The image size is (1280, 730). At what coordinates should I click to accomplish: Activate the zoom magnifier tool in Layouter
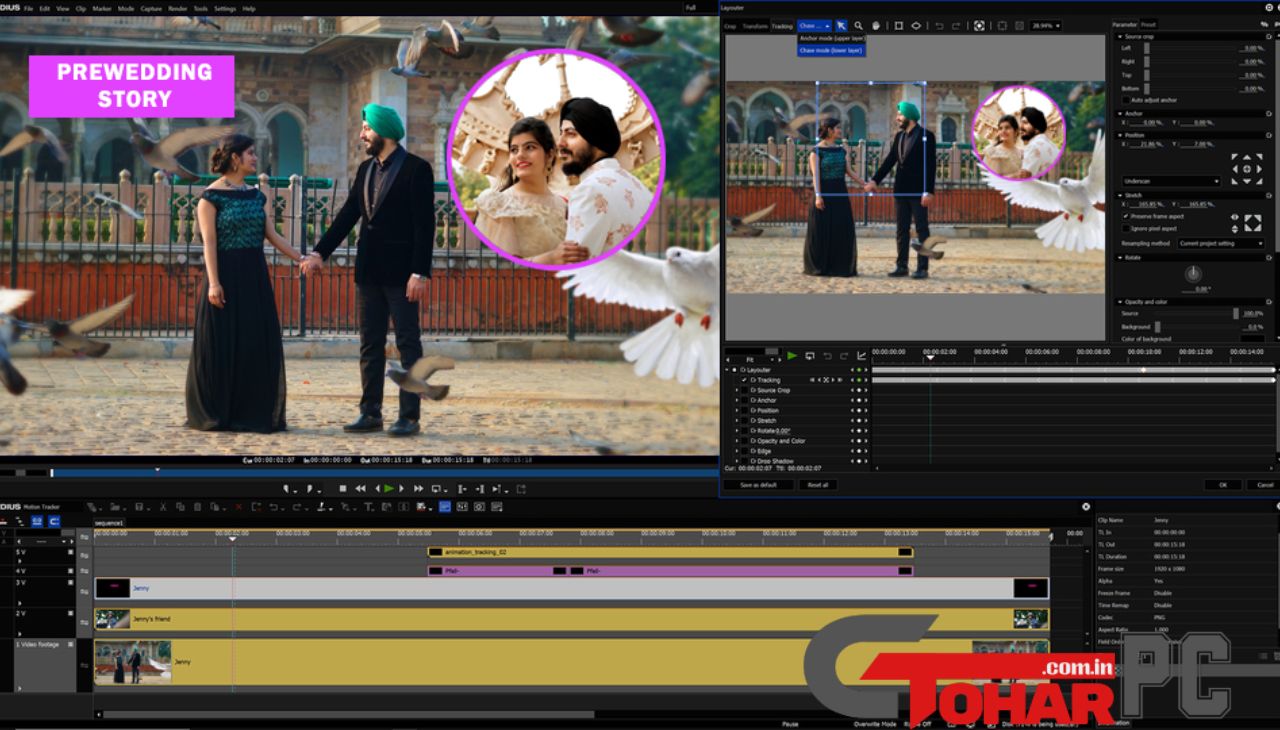858,26
